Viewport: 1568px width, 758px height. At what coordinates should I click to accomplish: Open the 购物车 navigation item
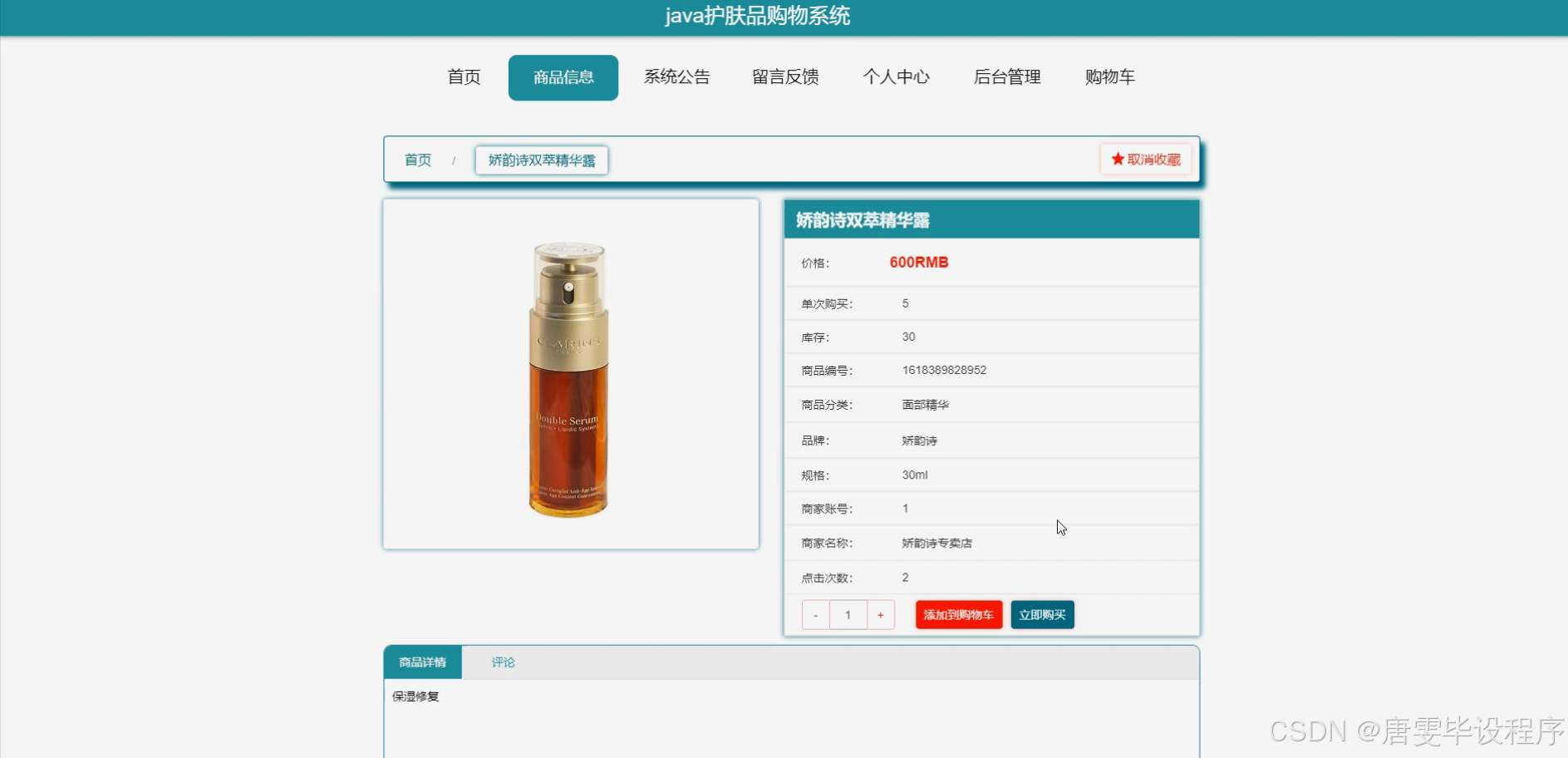(x=1109, y=77)
